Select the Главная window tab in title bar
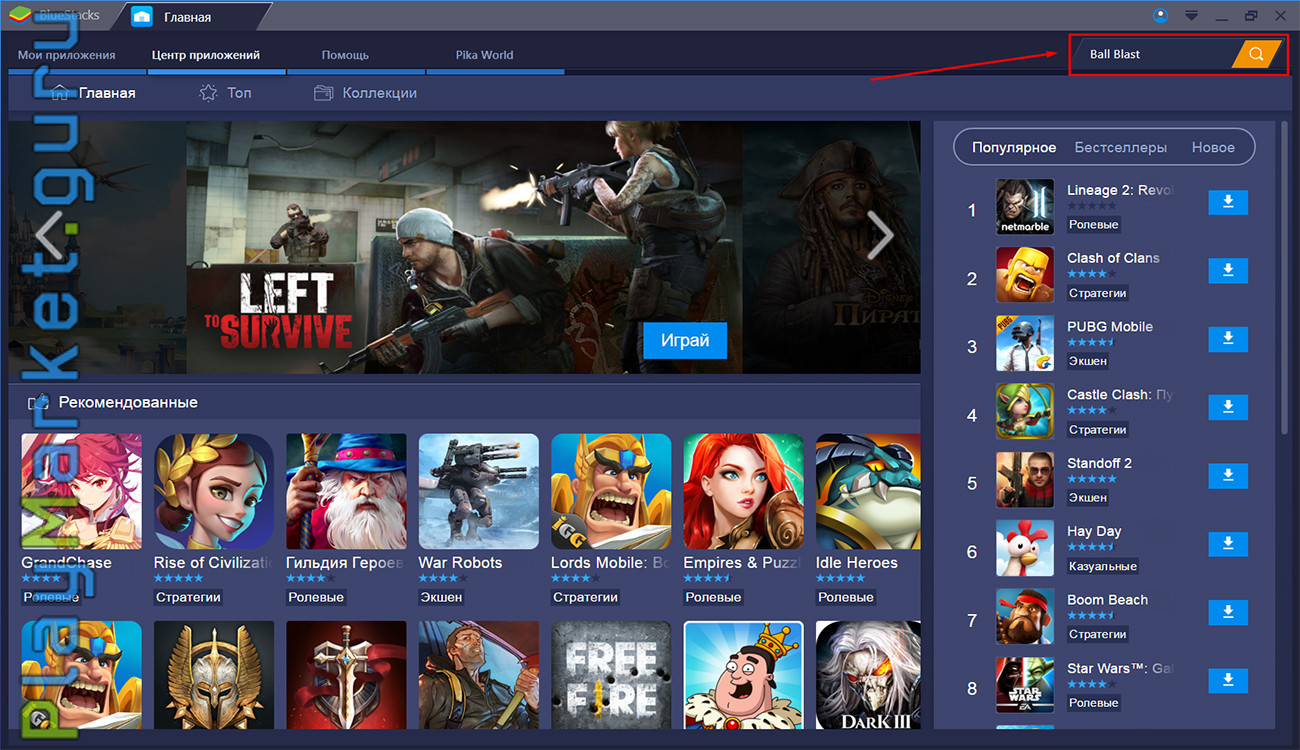 (188, 17)
